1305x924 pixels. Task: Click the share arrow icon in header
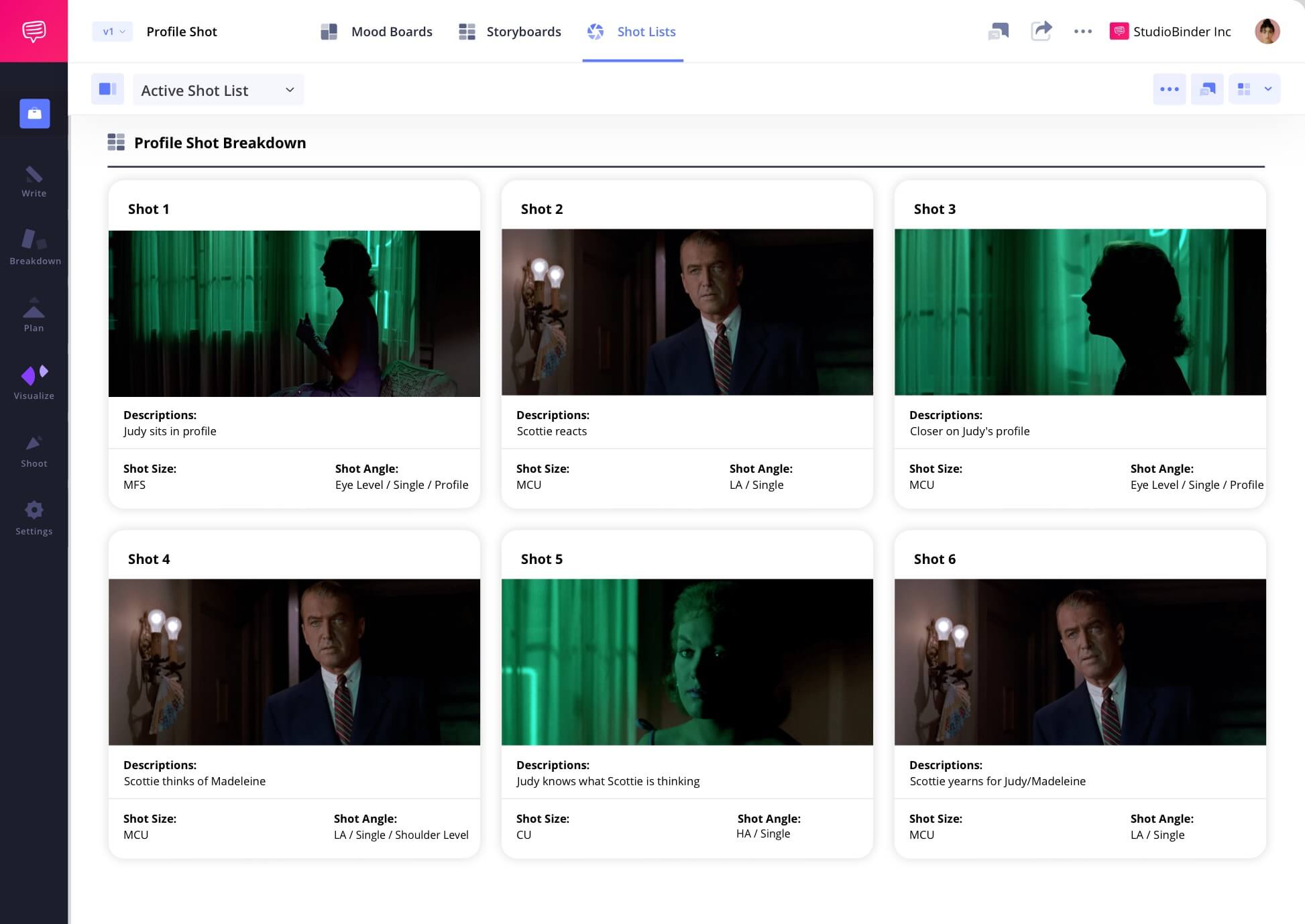point(1041,31)
